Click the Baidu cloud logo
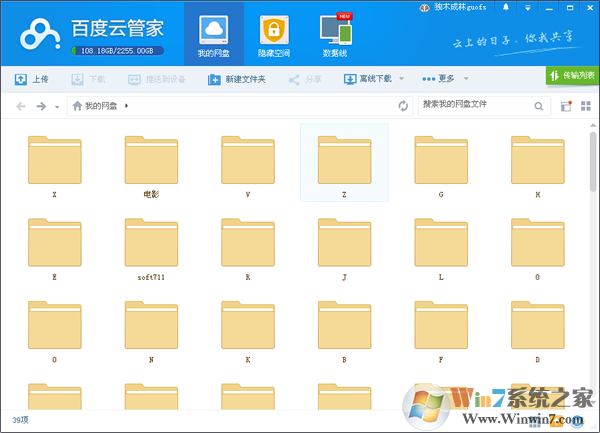 click(40, 34)
